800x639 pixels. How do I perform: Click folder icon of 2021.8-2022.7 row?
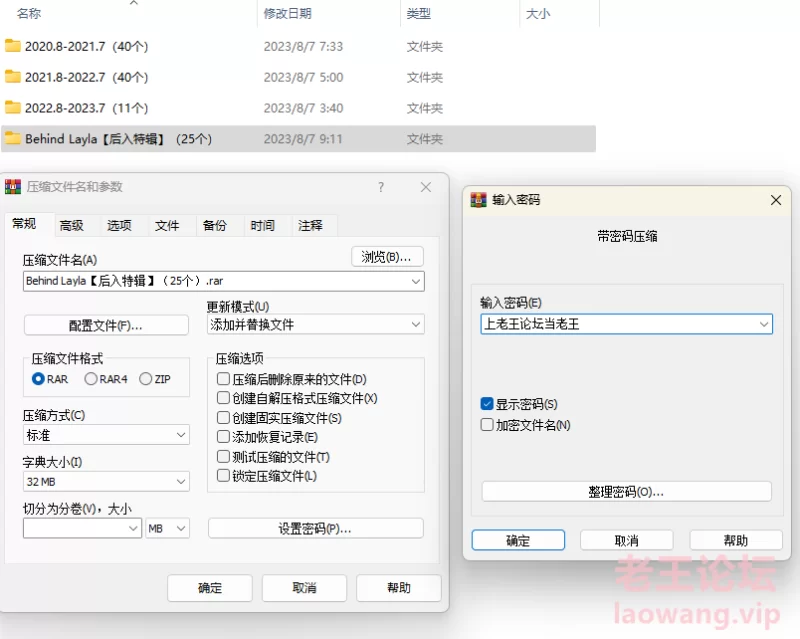click(13, 77)
